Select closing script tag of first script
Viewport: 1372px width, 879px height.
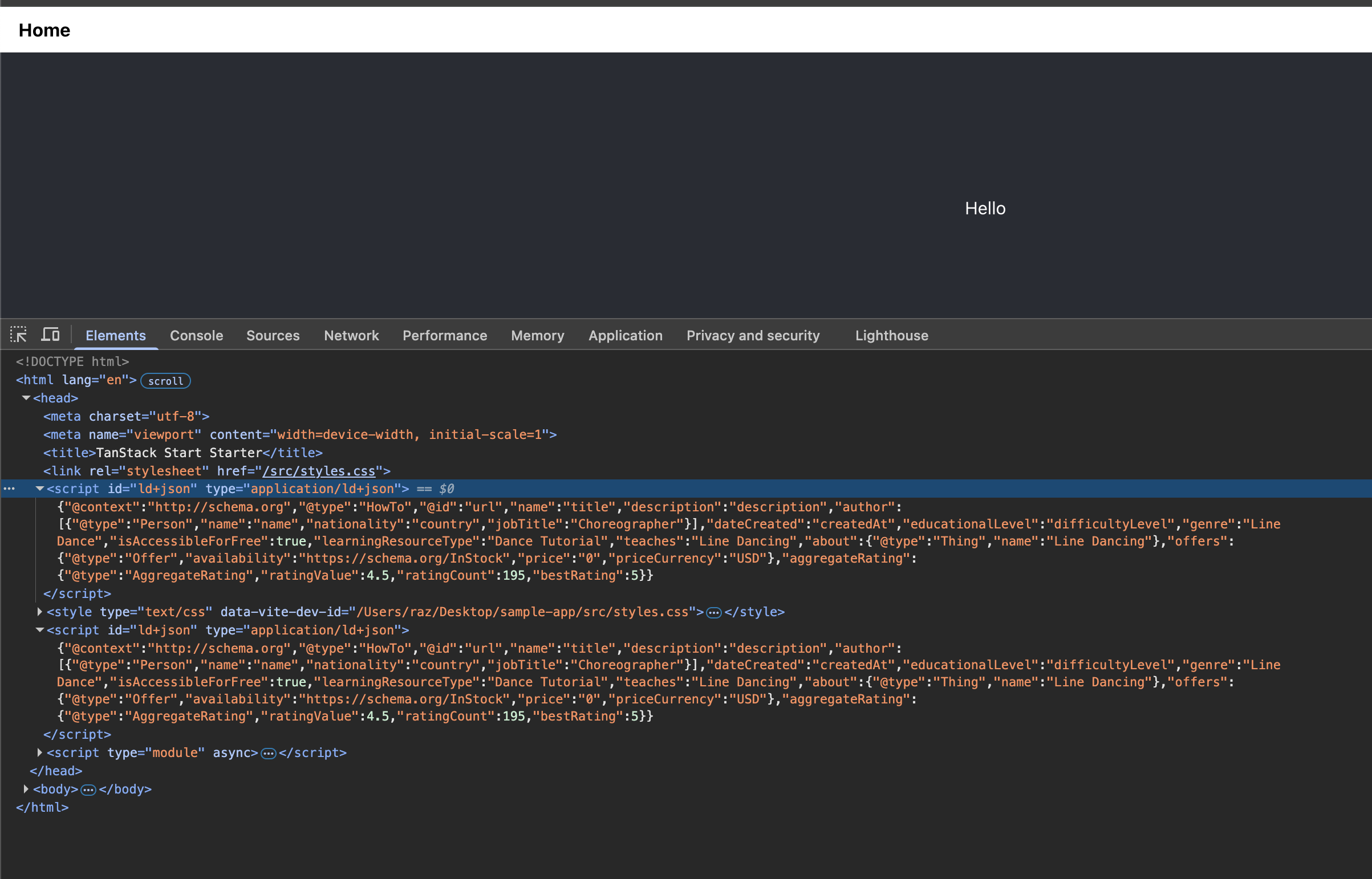77,593
